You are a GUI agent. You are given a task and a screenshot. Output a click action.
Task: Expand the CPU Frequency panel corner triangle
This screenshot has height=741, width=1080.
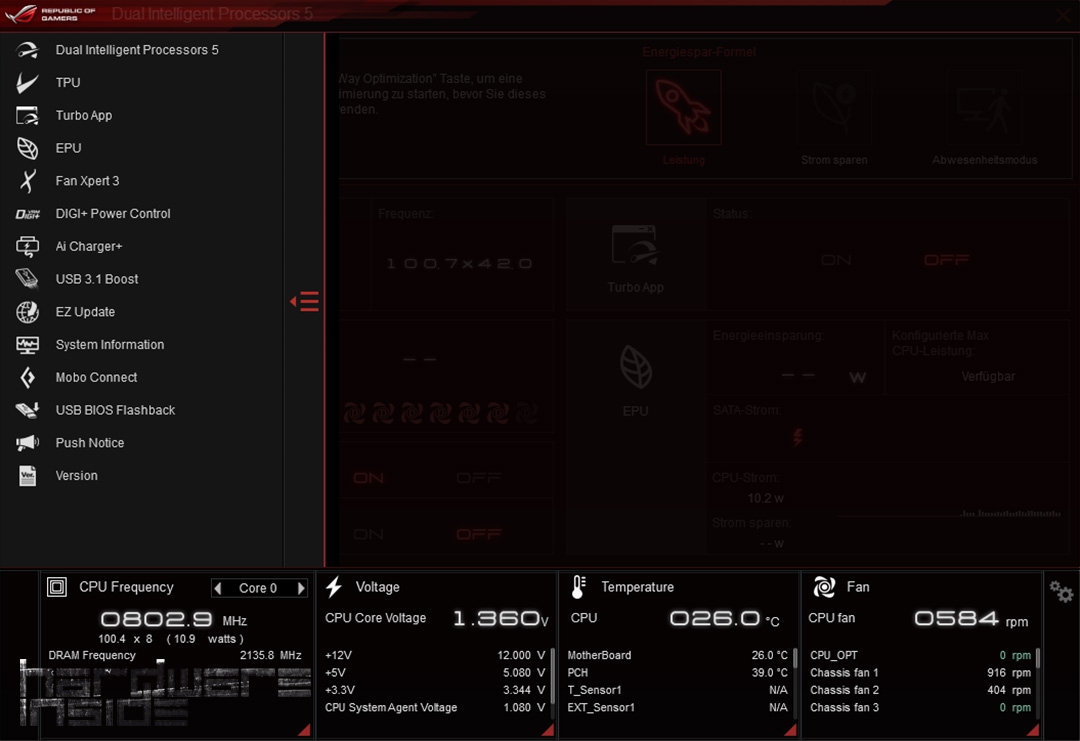click(304, 730)
